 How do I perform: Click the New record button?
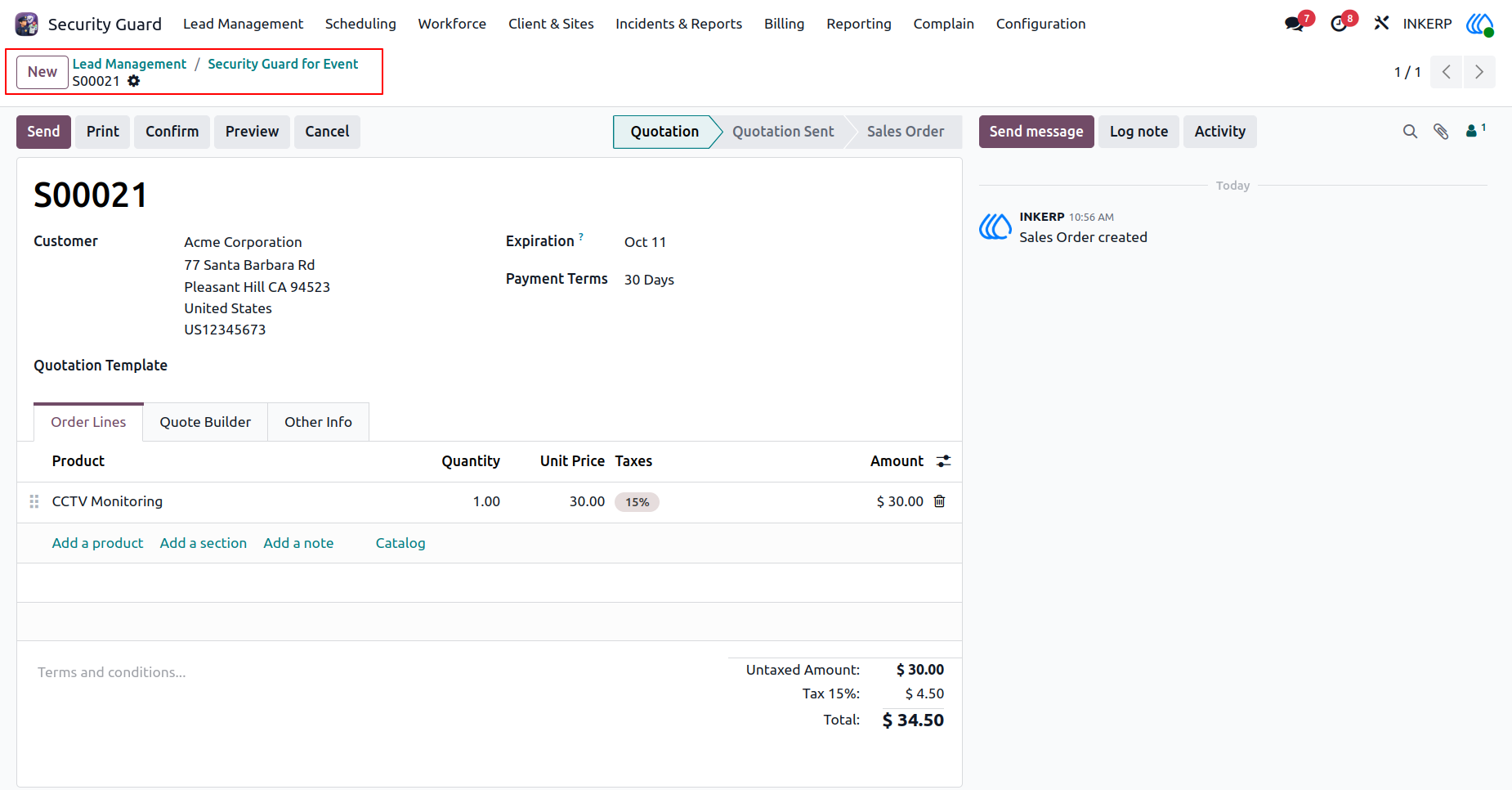point(42,72)
